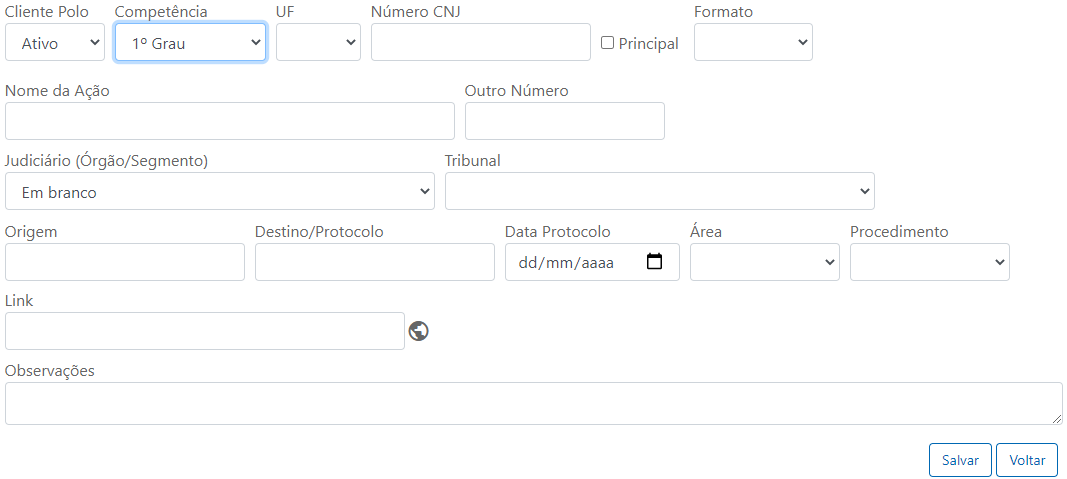Focus the Número CNJ input field
1067x479 pixels.
click(x=481, y=42)
